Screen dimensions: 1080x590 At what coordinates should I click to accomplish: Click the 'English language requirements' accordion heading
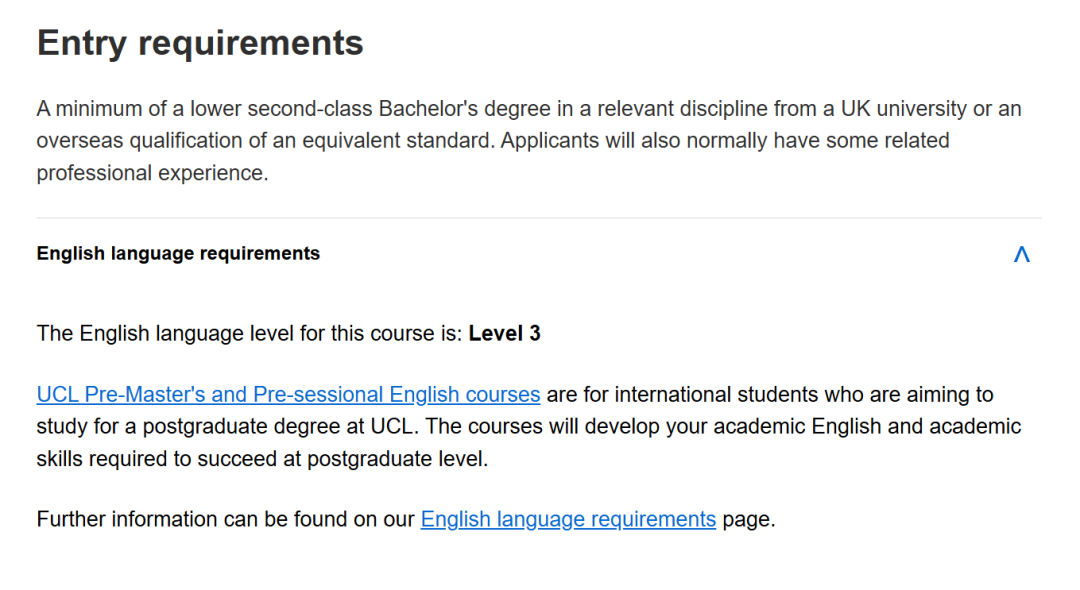pos(178,254)
